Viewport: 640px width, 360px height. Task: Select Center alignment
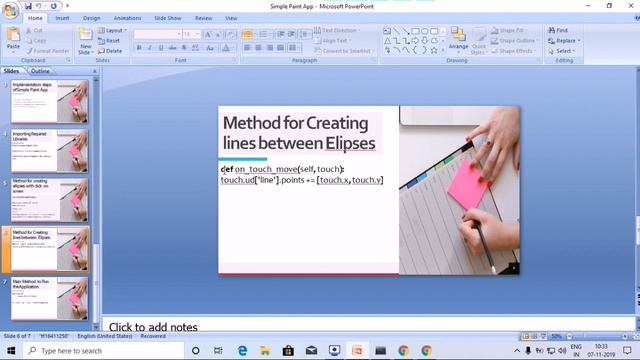click(258, 48)
